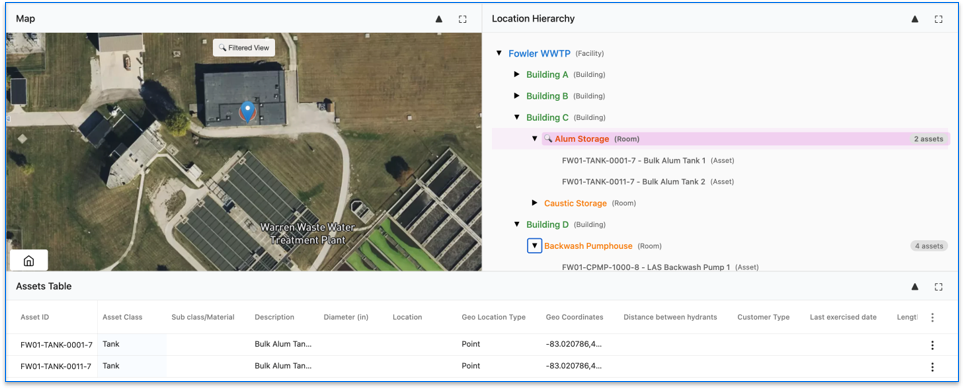Select the Fowler WWTP facility link
Screen dimensions: 964x389
click(539, 53)
